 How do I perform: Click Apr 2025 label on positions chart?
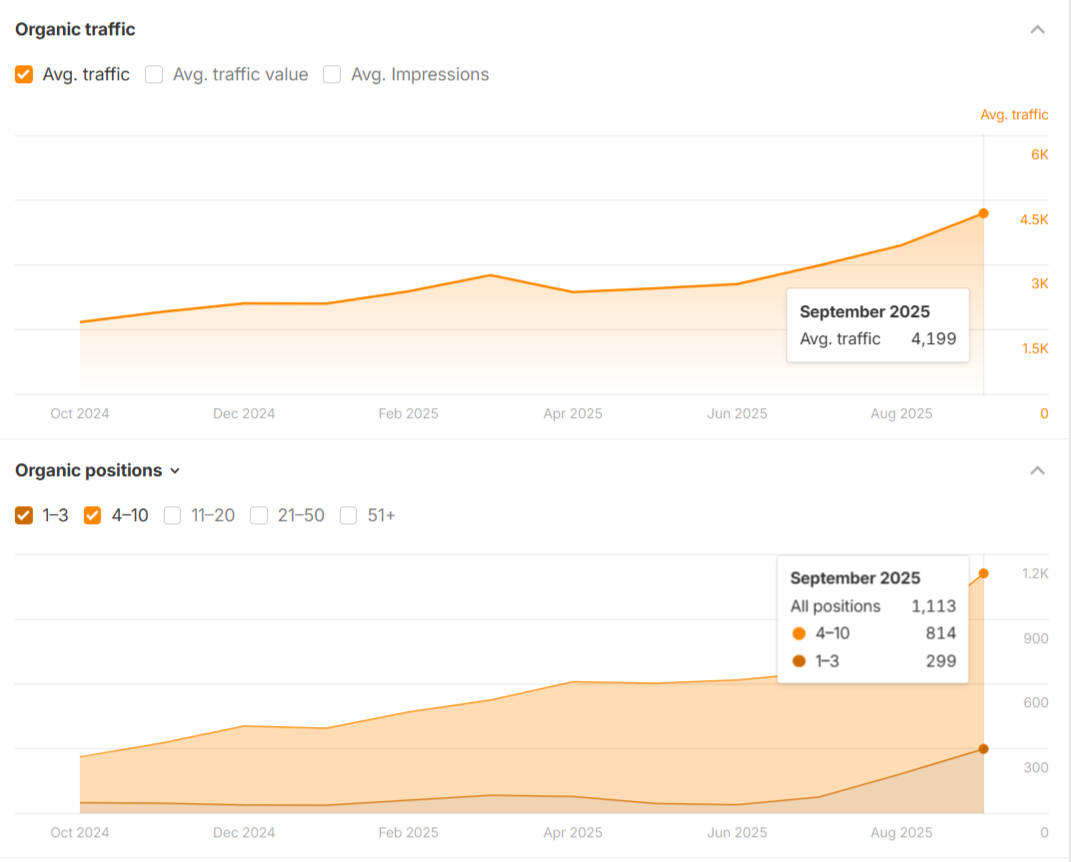click(x=573, y=833)
